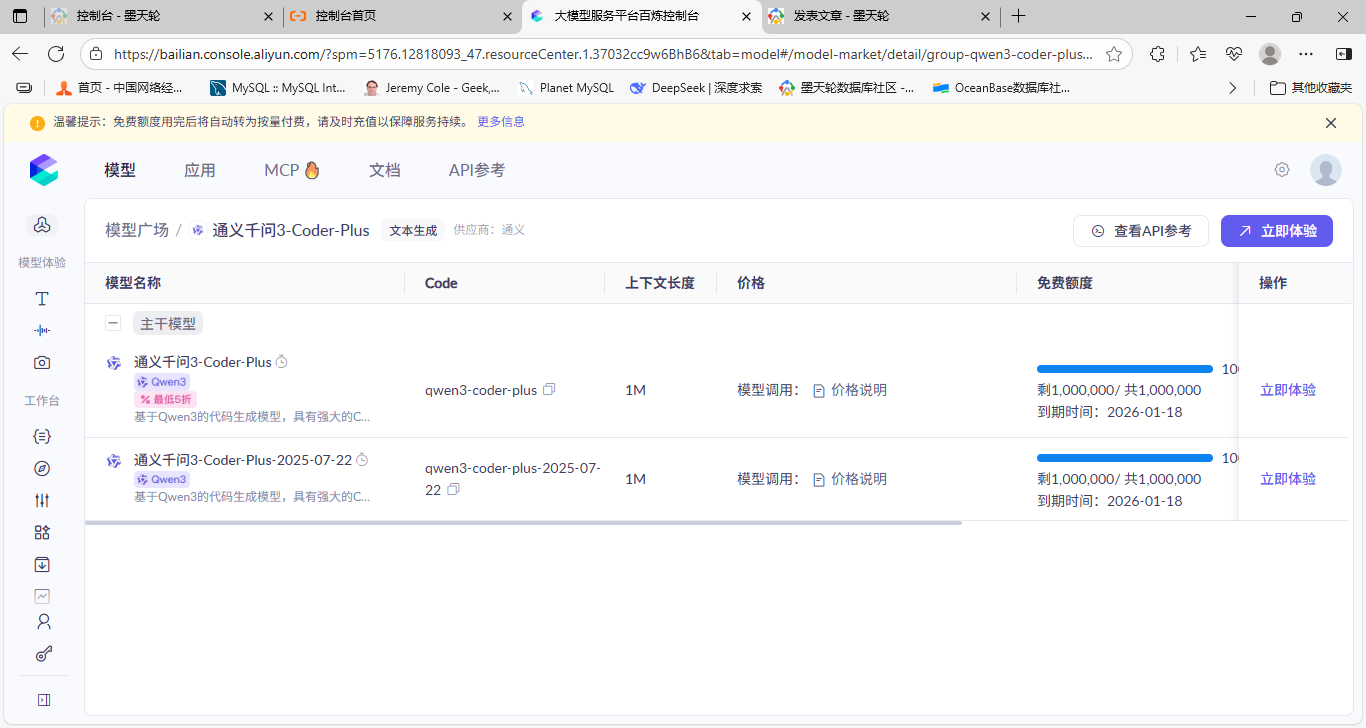
Task: Click the table horizontal scrollbar
Action: (x=523, y=522)
